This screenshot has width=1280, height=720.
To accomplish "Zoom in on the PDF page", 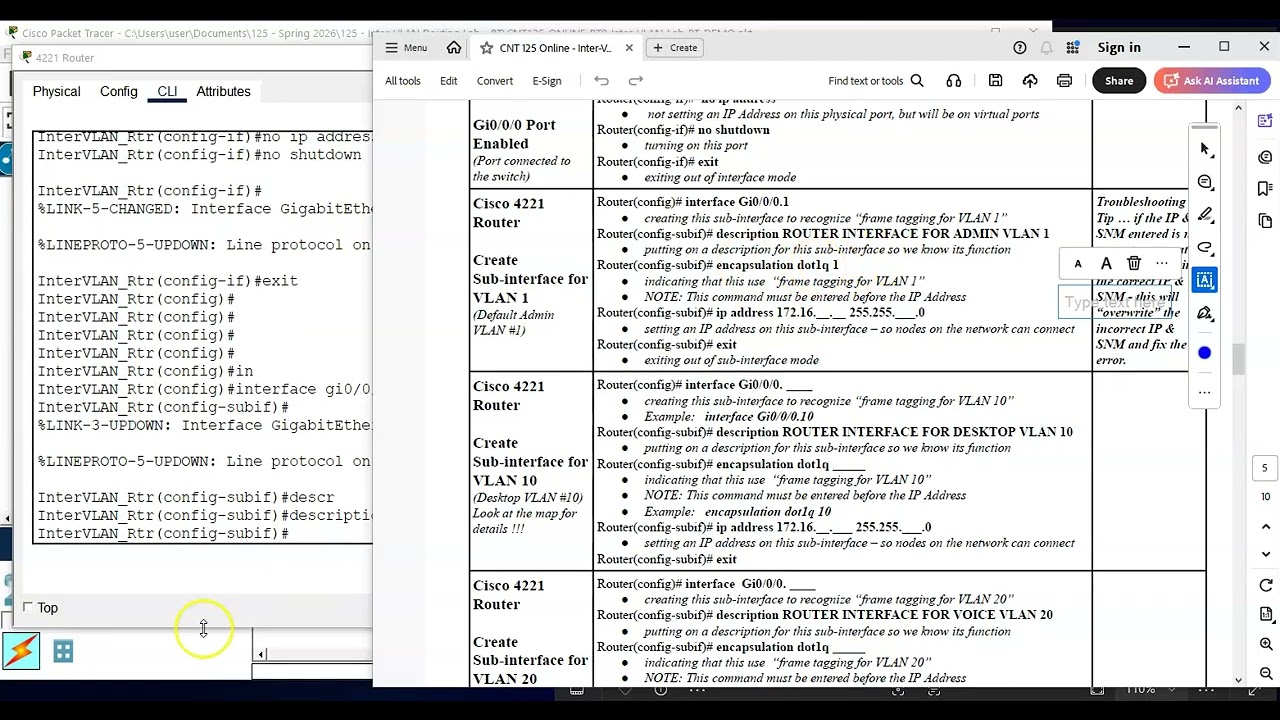I will click(1266, 645).
